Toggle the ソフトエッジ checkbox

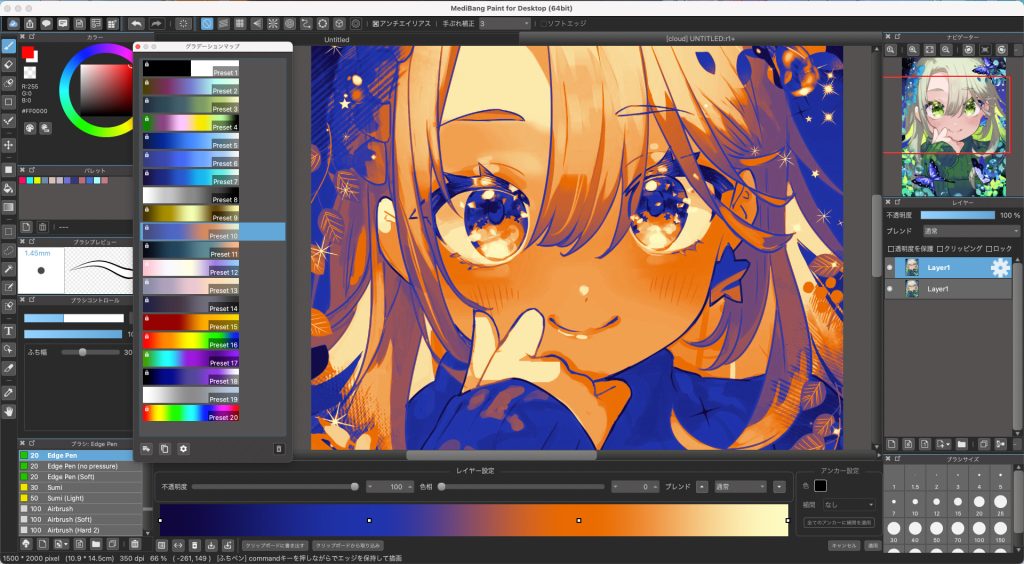pos(543,24)
